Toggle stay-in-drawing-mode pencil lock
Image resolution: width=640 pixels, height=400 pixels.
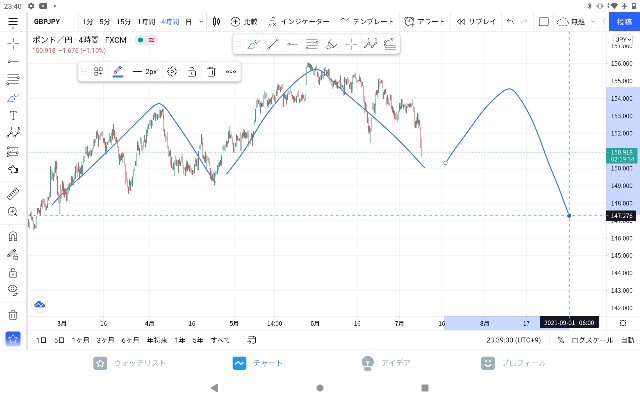tap(13, 254)
